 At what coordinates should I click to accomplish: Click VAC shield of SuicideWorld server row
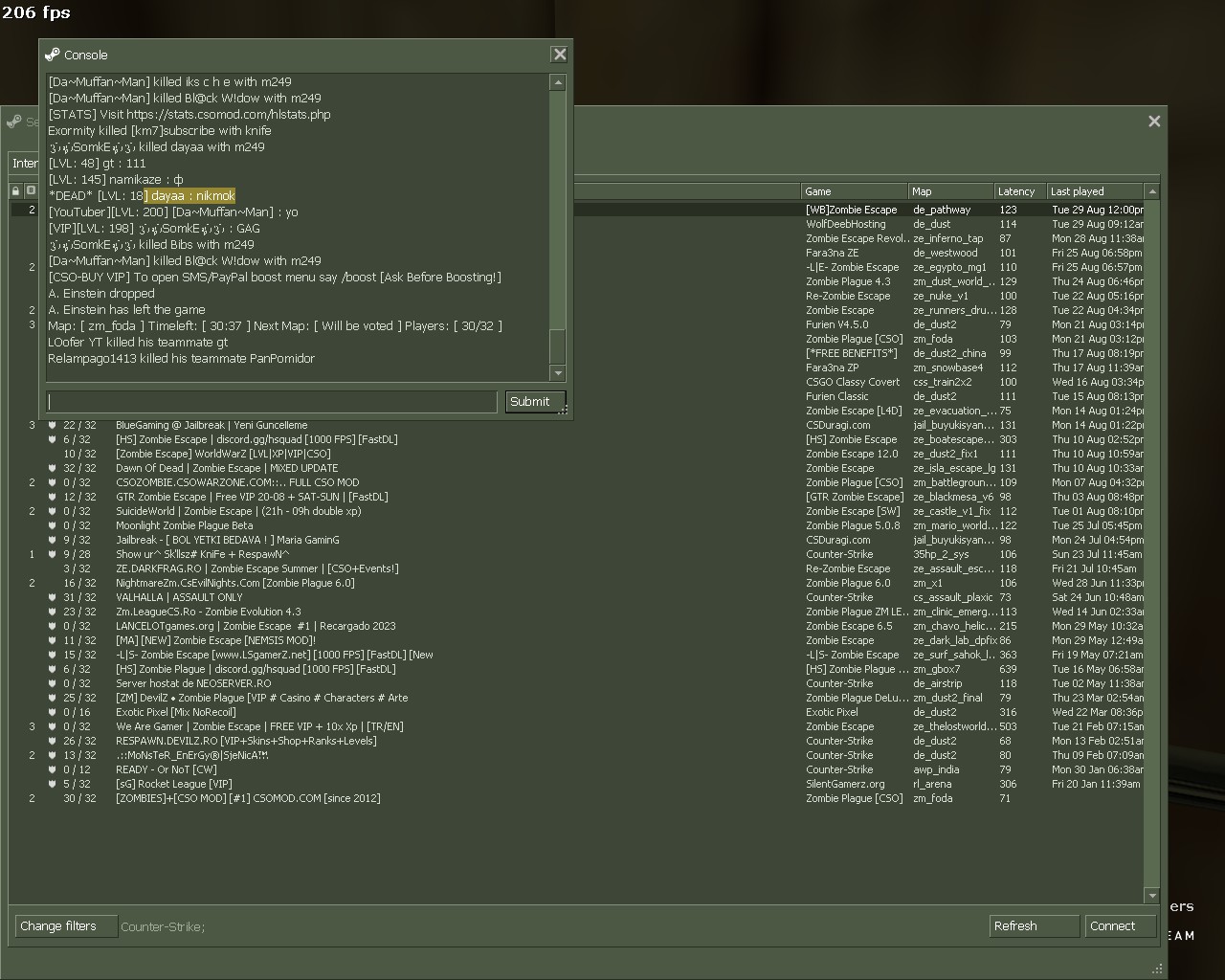click(52, 511)
